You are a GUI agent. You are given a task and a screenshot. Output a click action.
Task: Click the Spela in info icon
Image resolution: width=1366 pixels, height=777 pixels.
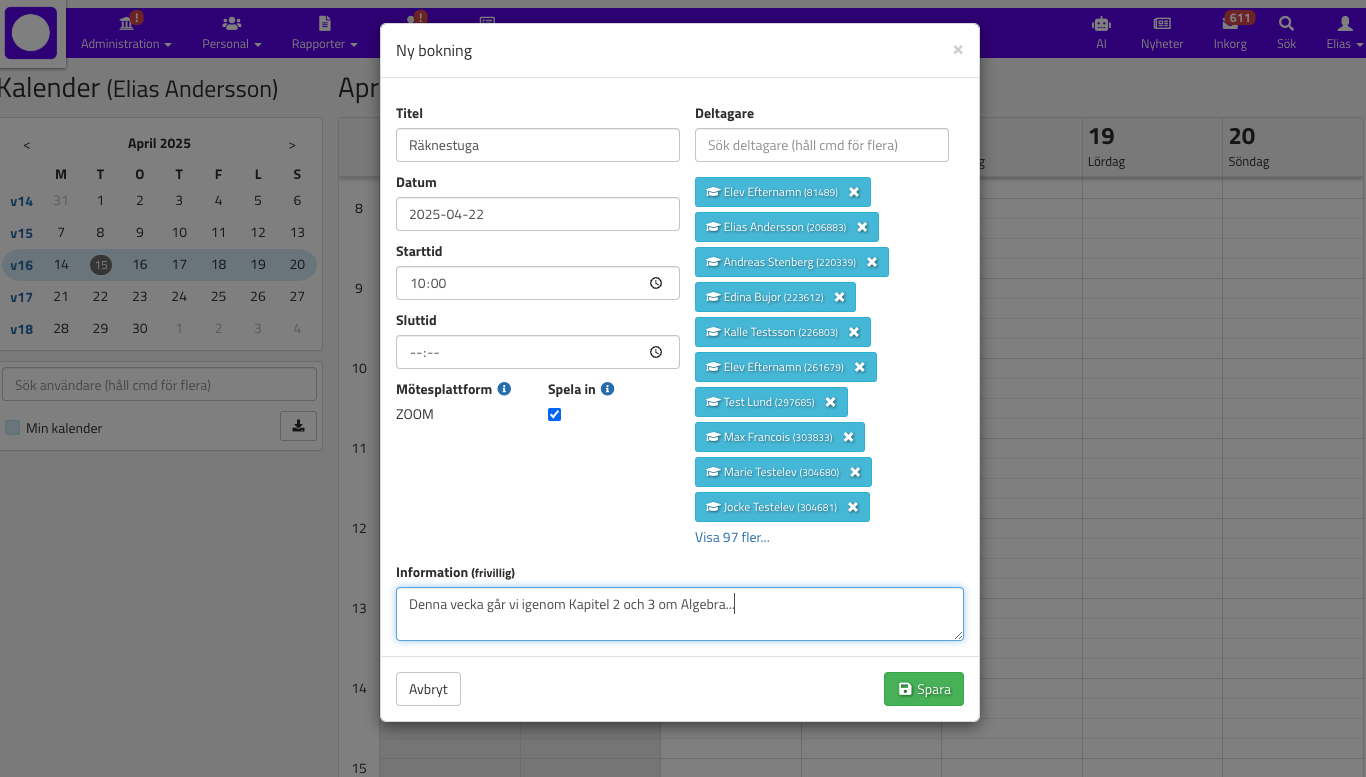607,388
